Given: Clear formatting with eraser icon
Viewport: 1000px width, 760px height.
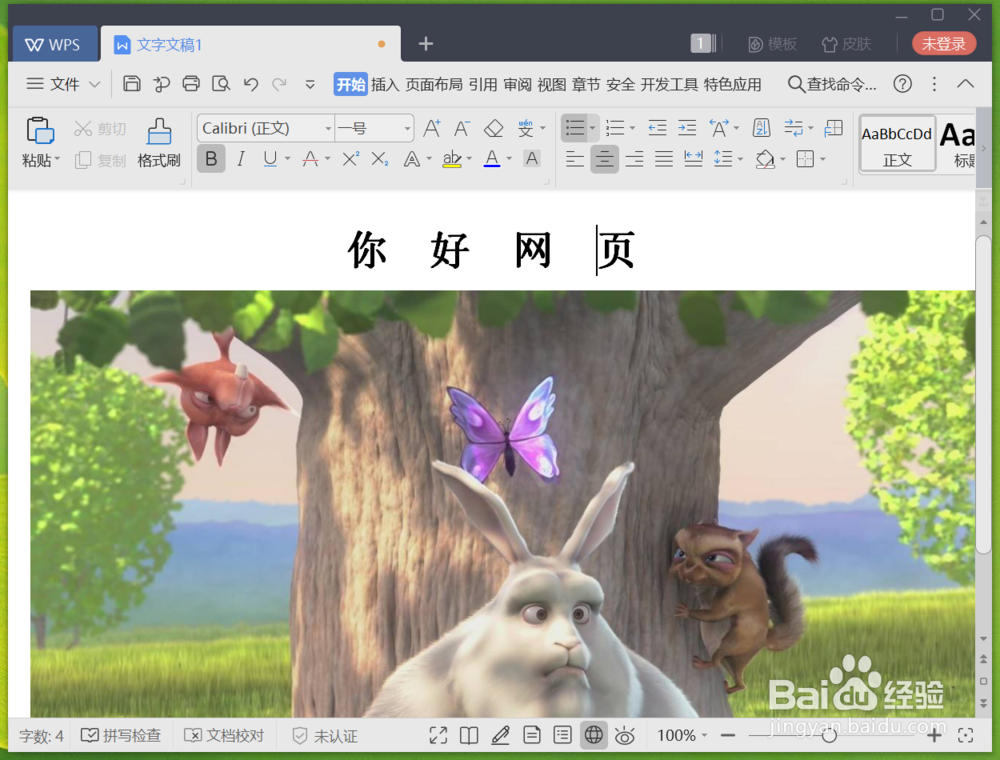Looking at the screenshot, I should tap(494, 128).
